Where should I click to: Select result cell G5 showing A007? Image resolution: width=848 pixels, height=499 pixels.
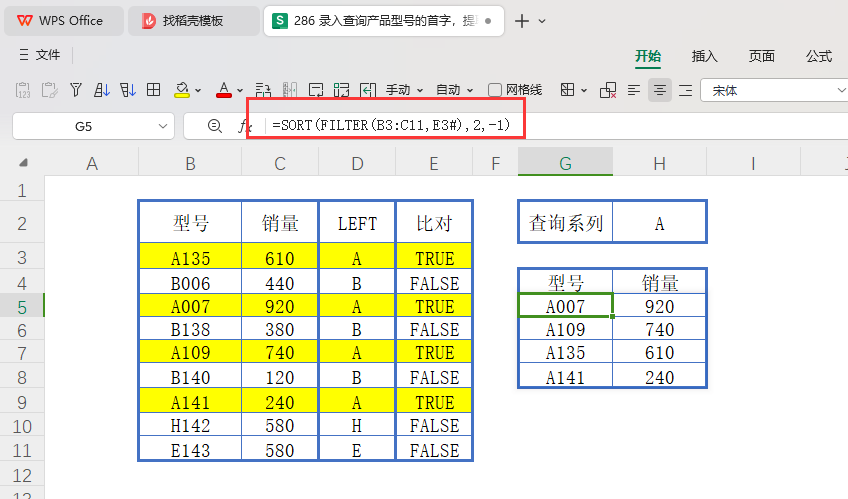[565, 307]
